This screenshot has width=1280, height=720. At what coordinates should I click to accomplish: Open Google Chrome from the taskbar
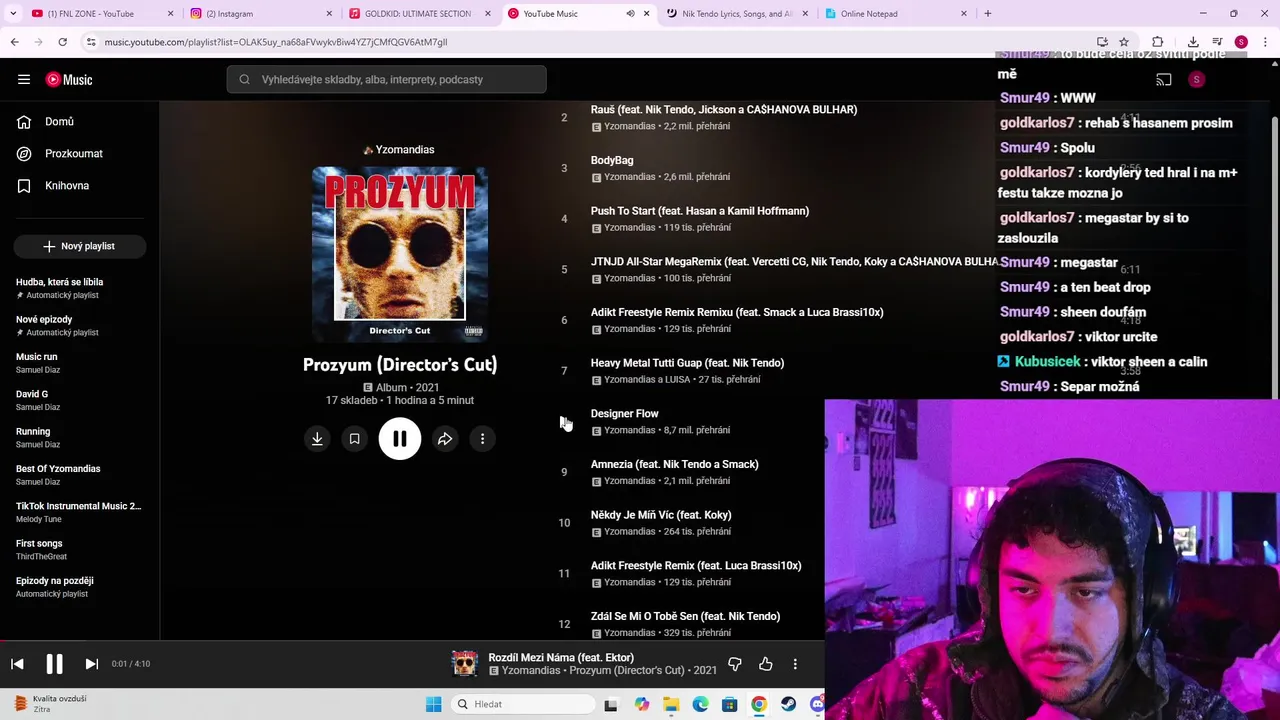(759, 705)
